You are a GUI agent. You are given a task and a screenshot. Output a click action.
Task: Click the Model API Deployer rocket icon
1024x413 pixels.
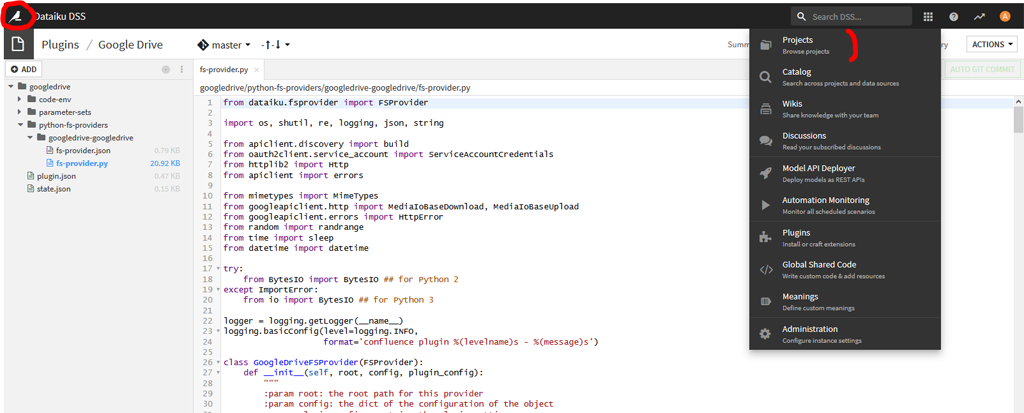(x=766, y=173)
